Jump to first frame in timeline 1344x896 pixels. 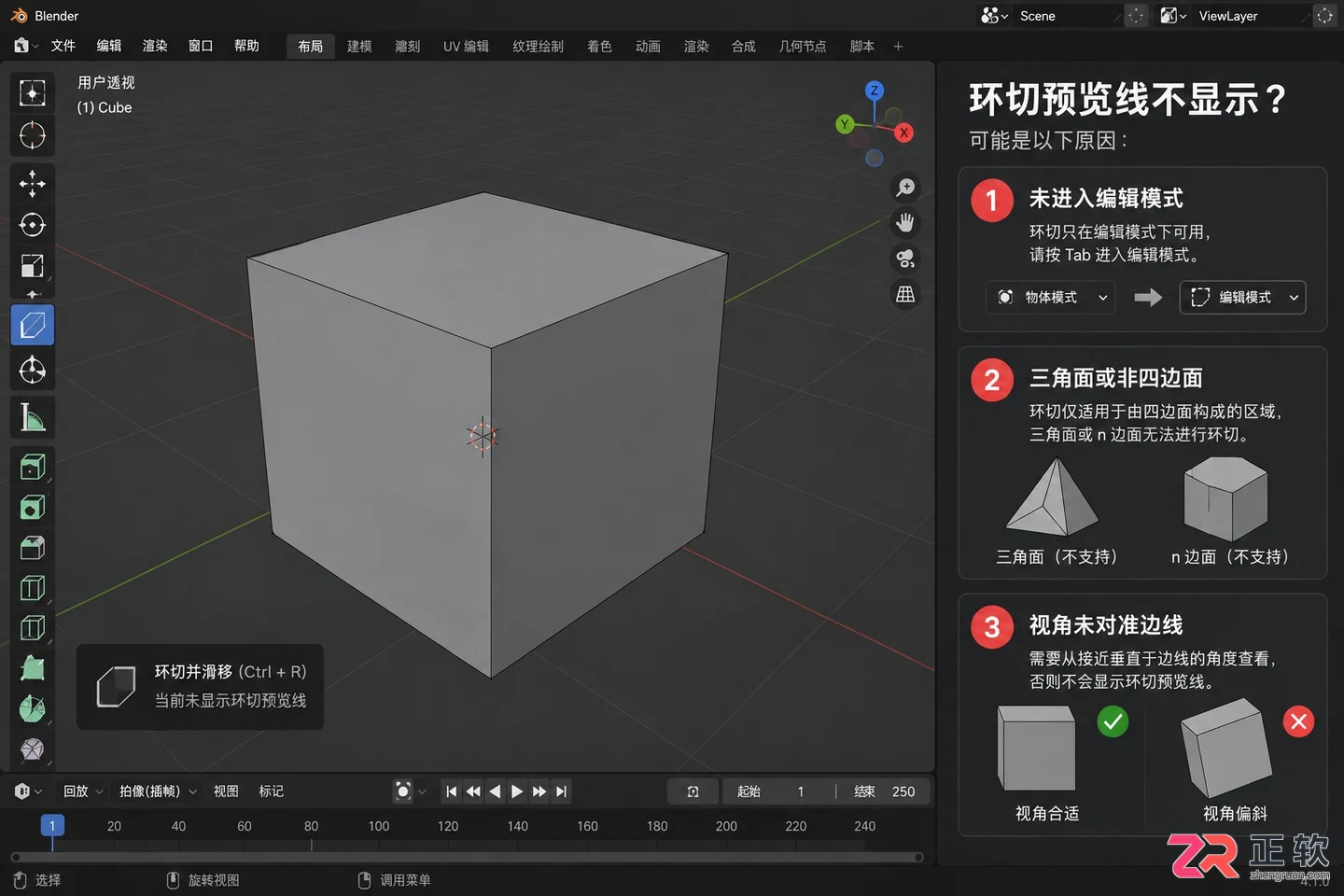click(x=452, y=791)
